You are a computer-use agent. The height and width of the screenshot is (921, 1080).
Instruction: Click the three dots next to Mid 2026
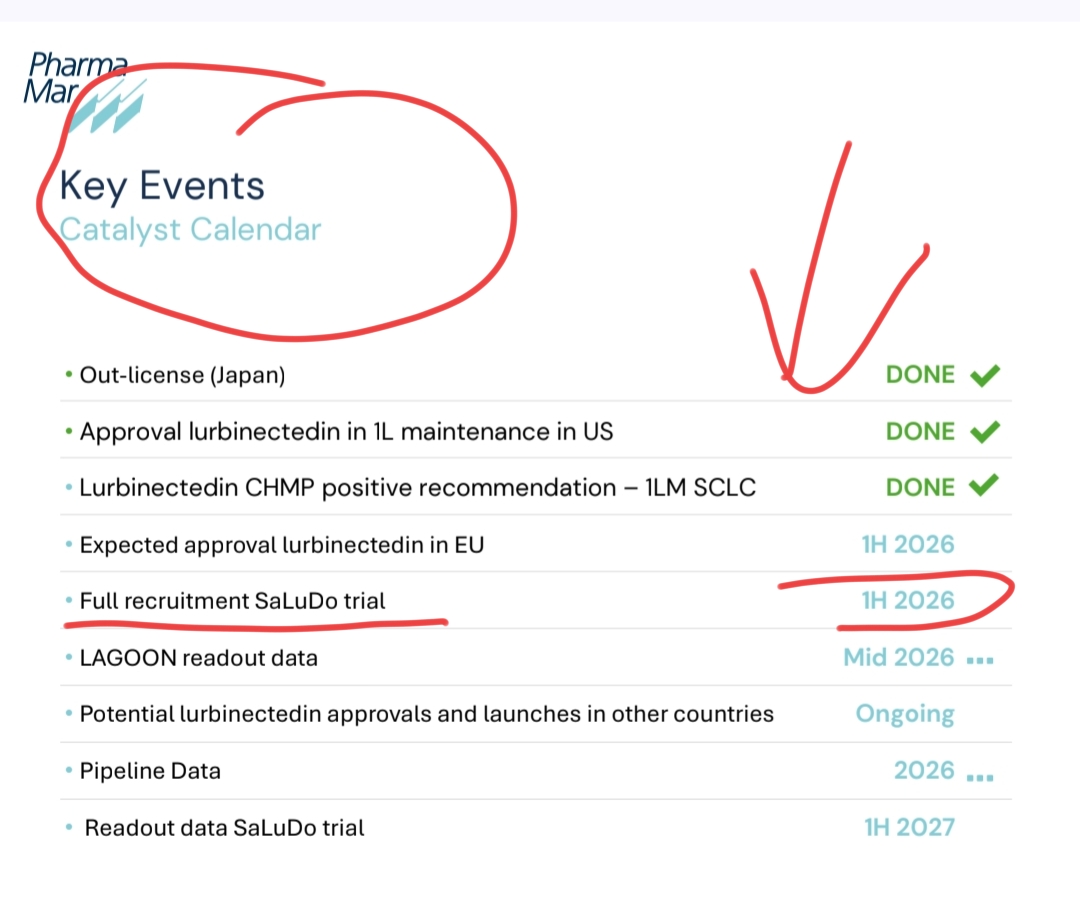(x=980, y=661)
